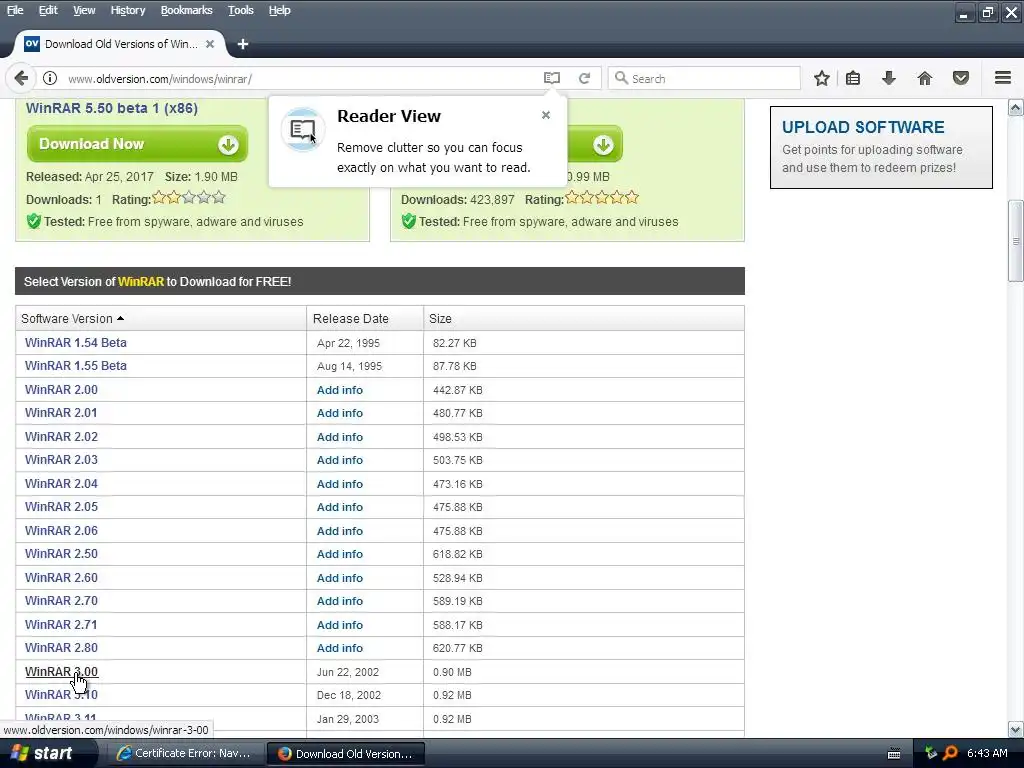
Task: Click page scrollbar up arrow
Action: click(1016, 108)
